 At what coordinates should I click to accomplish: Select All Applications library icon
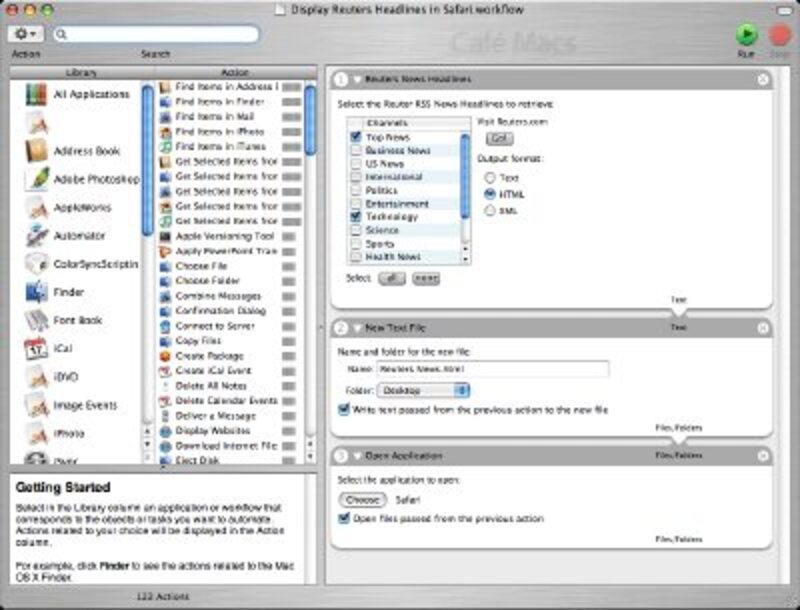[37, 95]
